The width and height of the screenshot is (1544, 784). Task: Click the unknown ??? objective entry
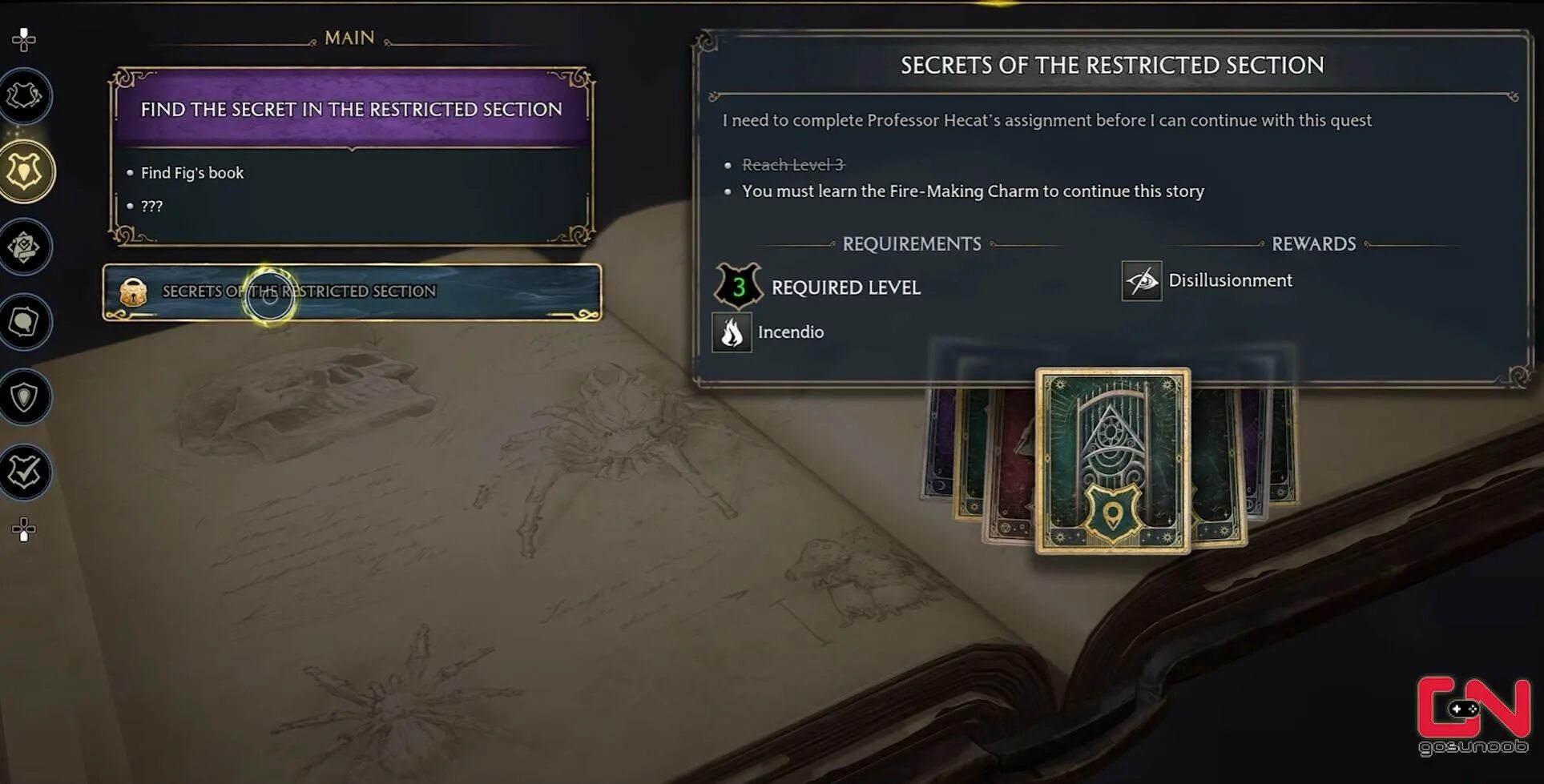click(151, 207)
